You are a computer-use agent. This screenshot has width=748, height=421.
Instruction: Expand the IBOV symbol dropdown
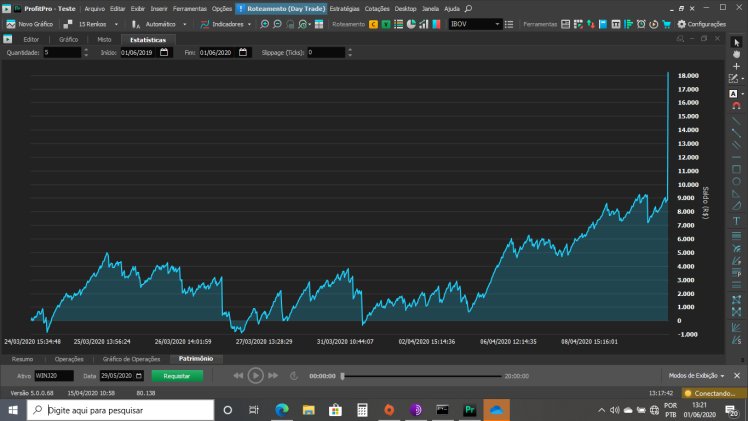[498, 23]
